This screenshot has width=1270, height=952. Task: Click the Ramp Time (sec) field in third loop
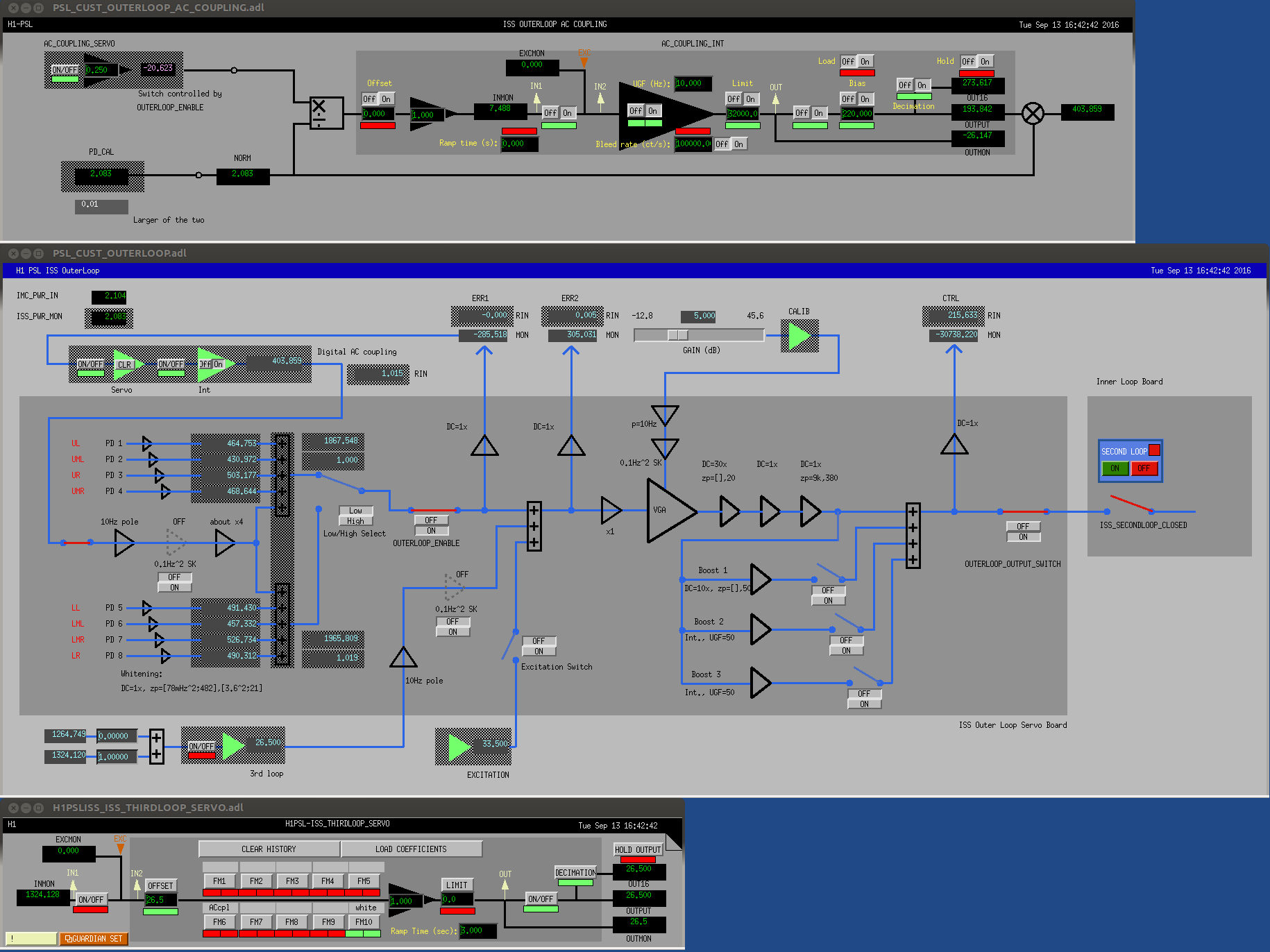(x=478, y=931)
